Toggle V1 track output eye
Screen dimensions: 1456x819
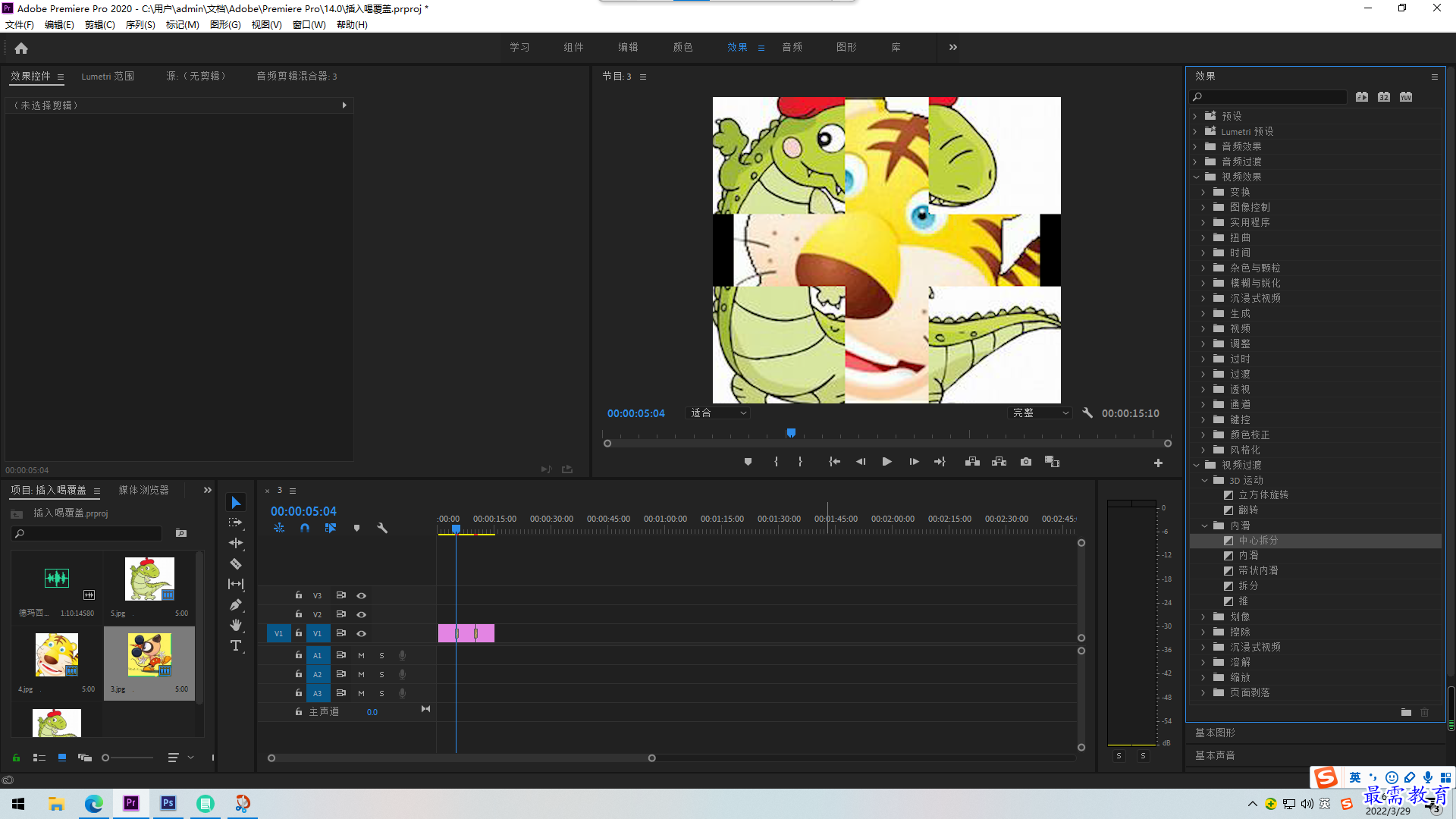click(x=362, y=634)
